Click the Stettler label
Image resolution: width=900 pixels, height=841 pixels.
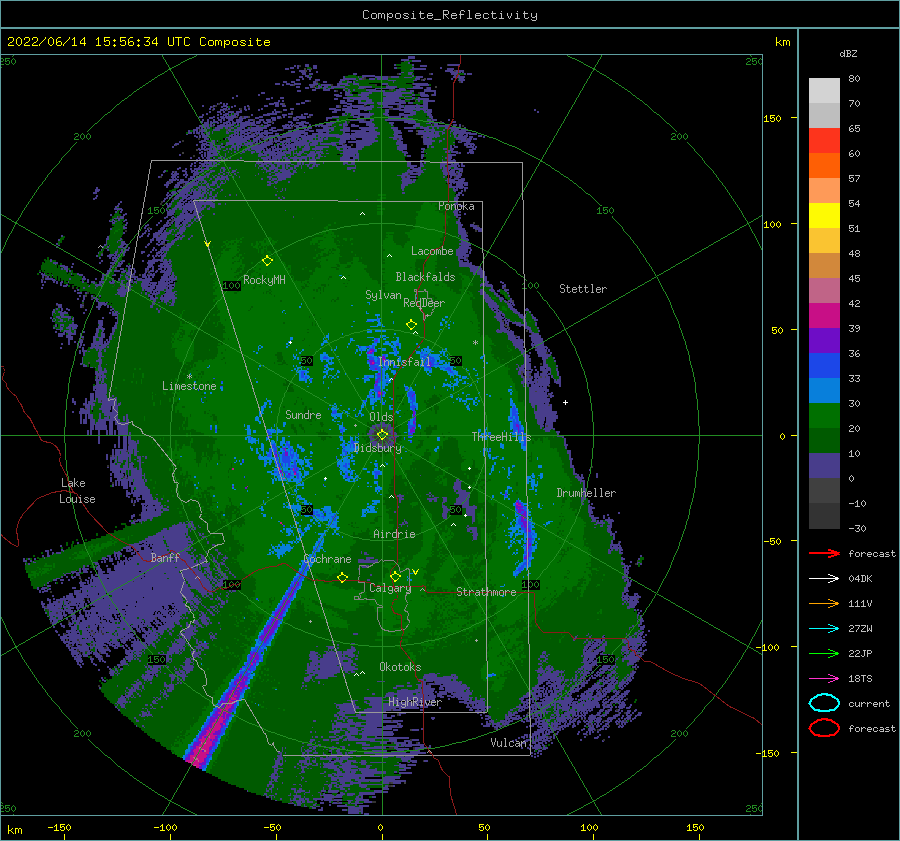pos(583,289)
